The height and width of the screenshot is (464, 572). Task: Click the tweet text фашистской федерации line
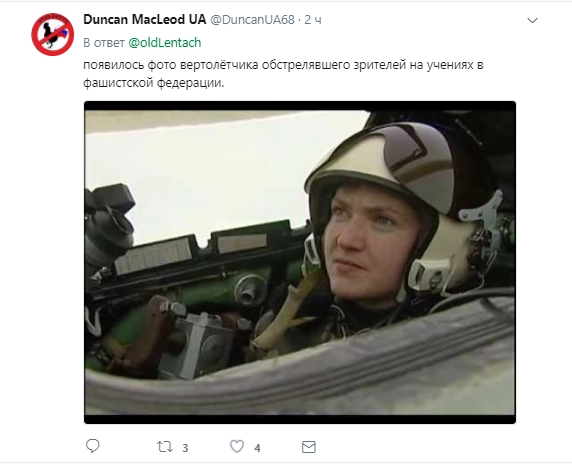[154, 83]
